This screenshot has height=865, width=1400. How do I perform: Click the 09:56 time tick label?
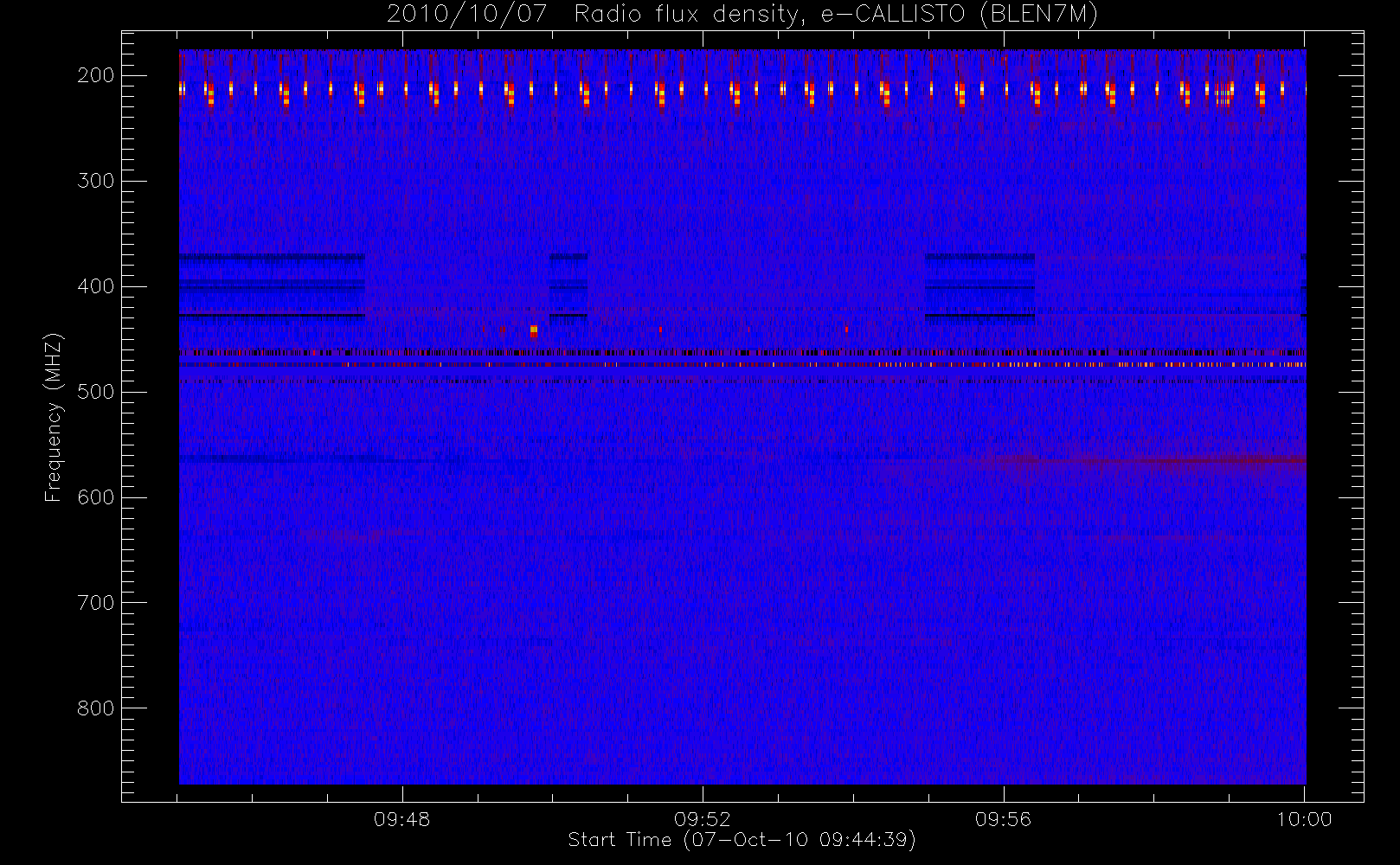(1004, 819)
